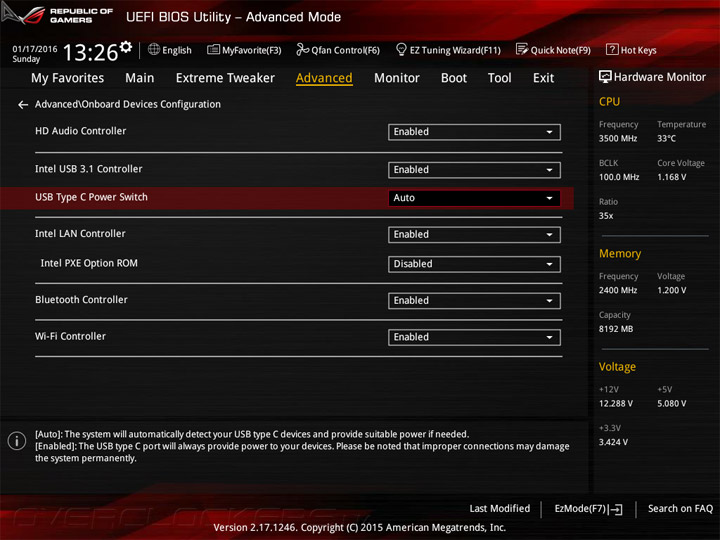This screenshot has height=540, width=720.
Task: Click the back arrow beside the breadcrumb
Action: (23, 105)
